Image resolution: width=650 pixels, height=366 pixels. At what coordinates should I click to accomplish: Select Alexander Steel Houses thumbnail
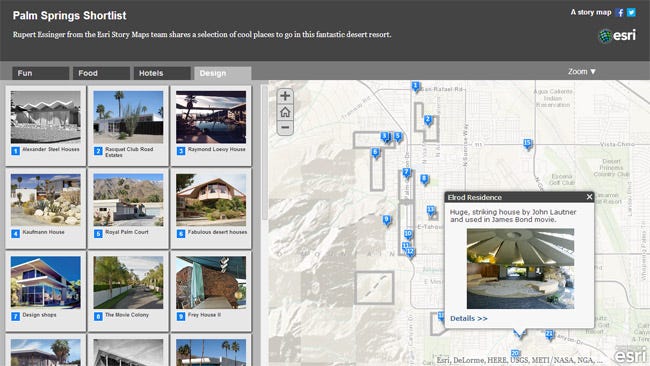tap(46, 117)
